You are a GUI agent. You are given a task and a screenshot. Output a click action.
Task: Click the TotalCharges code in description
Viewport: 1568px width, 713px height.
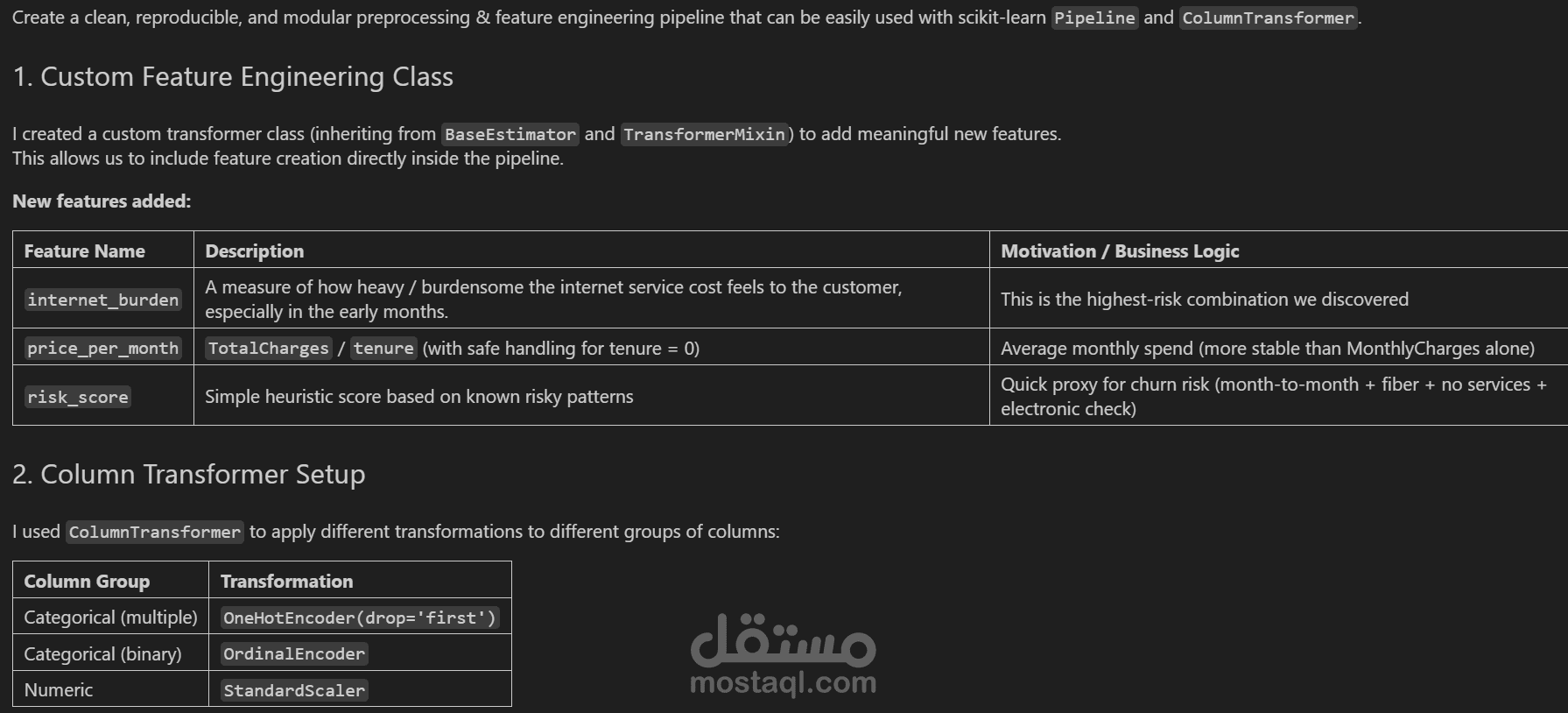pos(268,348)
